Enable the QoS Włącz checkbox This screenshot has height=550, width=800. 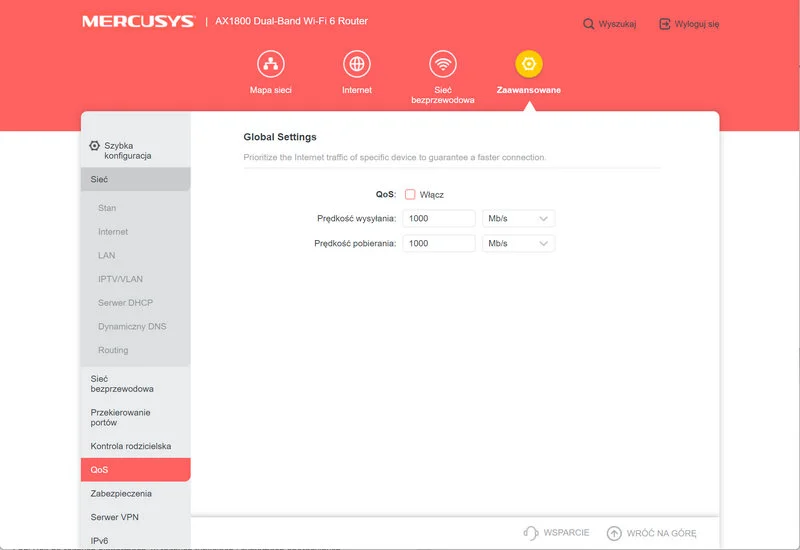coord(410,195)
